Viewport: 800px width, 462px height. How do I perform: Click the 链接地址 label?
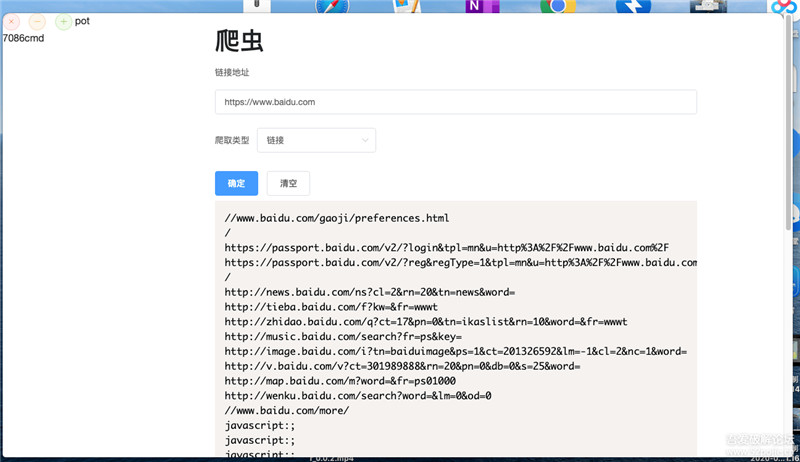click(x=232, y=72)
